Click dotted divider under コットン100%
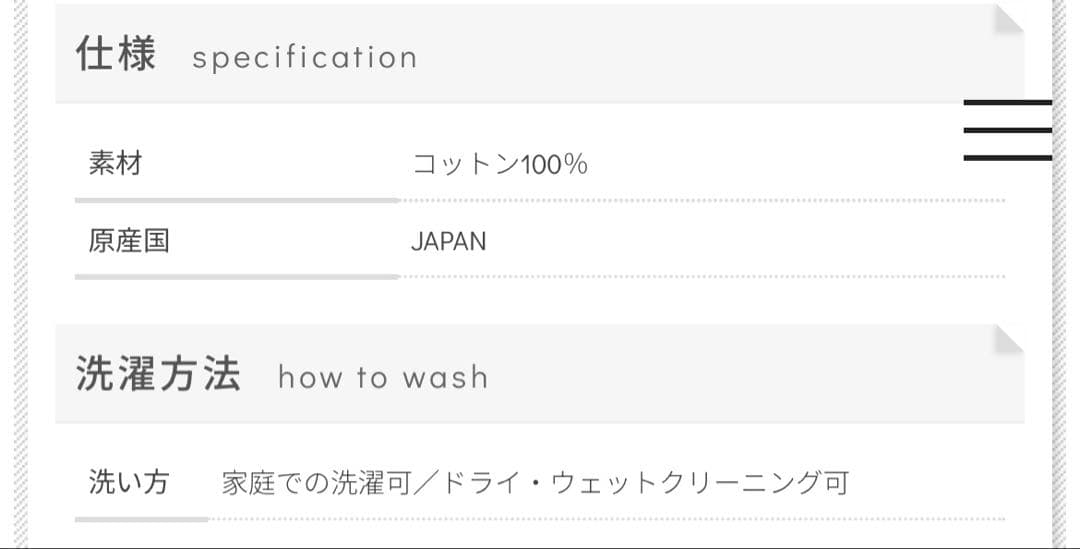 tap(700, 200)
